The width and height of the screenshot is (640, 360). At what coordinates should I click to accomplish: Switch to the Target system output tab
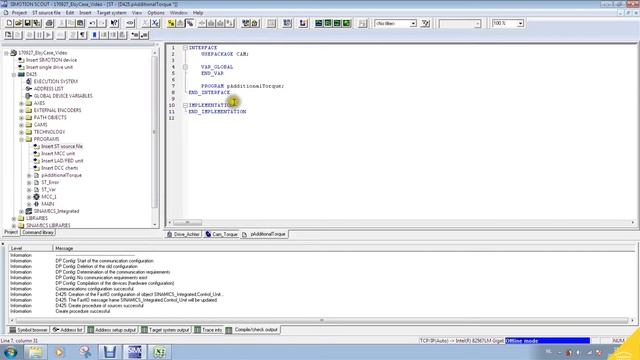(x=165, y=330)
